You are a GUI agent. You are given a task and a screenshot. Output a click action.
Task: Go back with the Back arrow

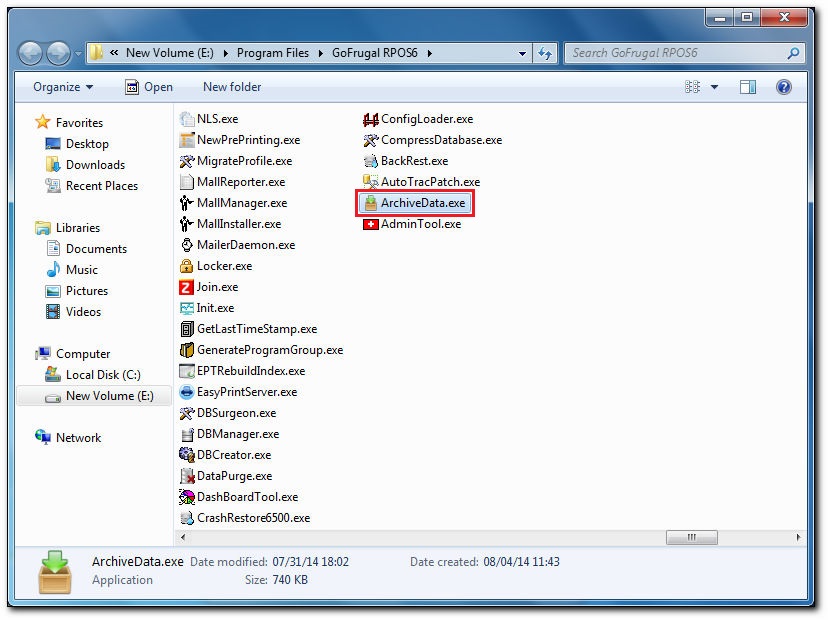tap(31, 53)
